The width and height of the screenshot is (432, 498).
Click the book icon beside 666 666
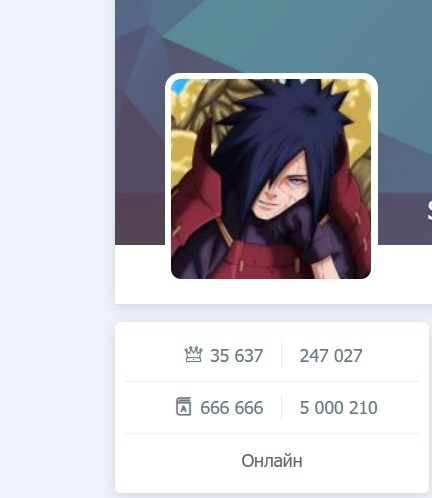click(x=183, y=406)
